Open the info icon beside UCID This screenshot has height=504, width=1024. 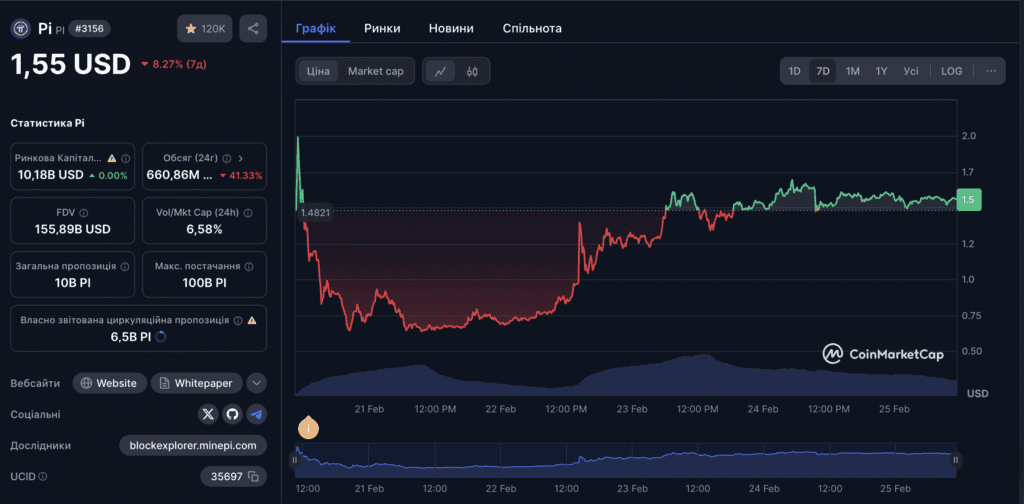click(x=42, y=477)
